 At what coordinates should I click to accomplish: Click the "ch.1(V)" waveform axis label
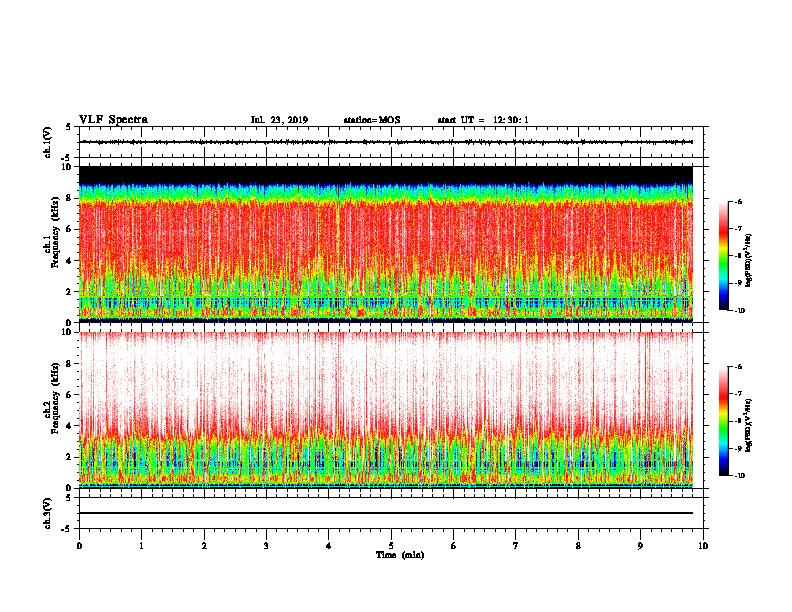(x=47, y=142)
